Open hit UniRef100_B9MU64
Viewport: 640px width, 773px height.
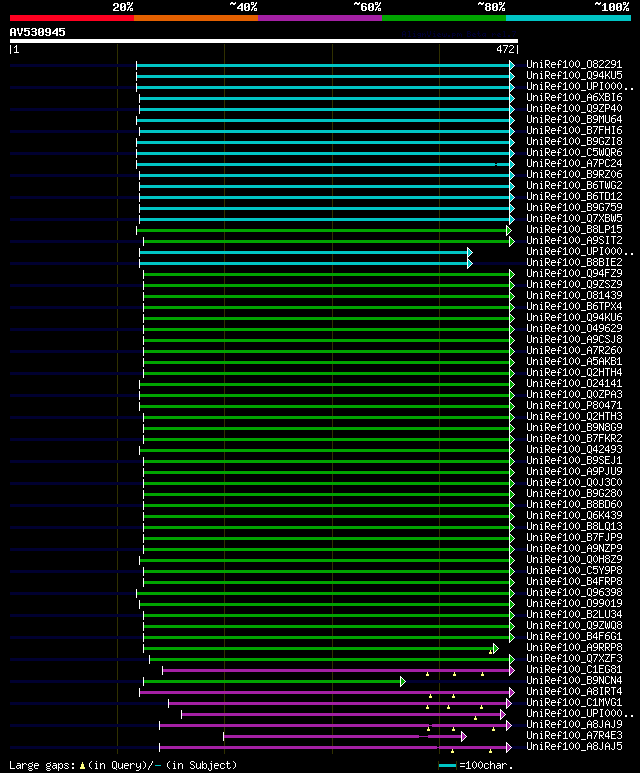574,119
